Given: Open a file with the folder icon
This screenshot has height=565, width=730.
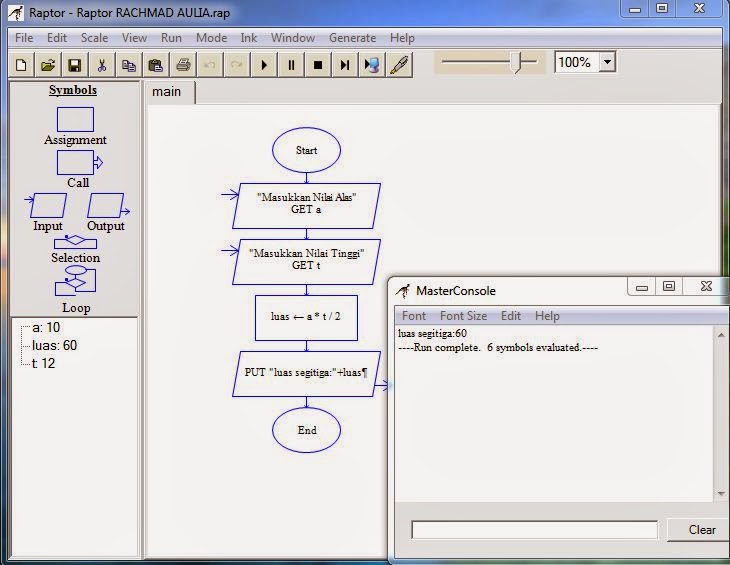Looking at the screenshot, I should click(x=48, y=65).
